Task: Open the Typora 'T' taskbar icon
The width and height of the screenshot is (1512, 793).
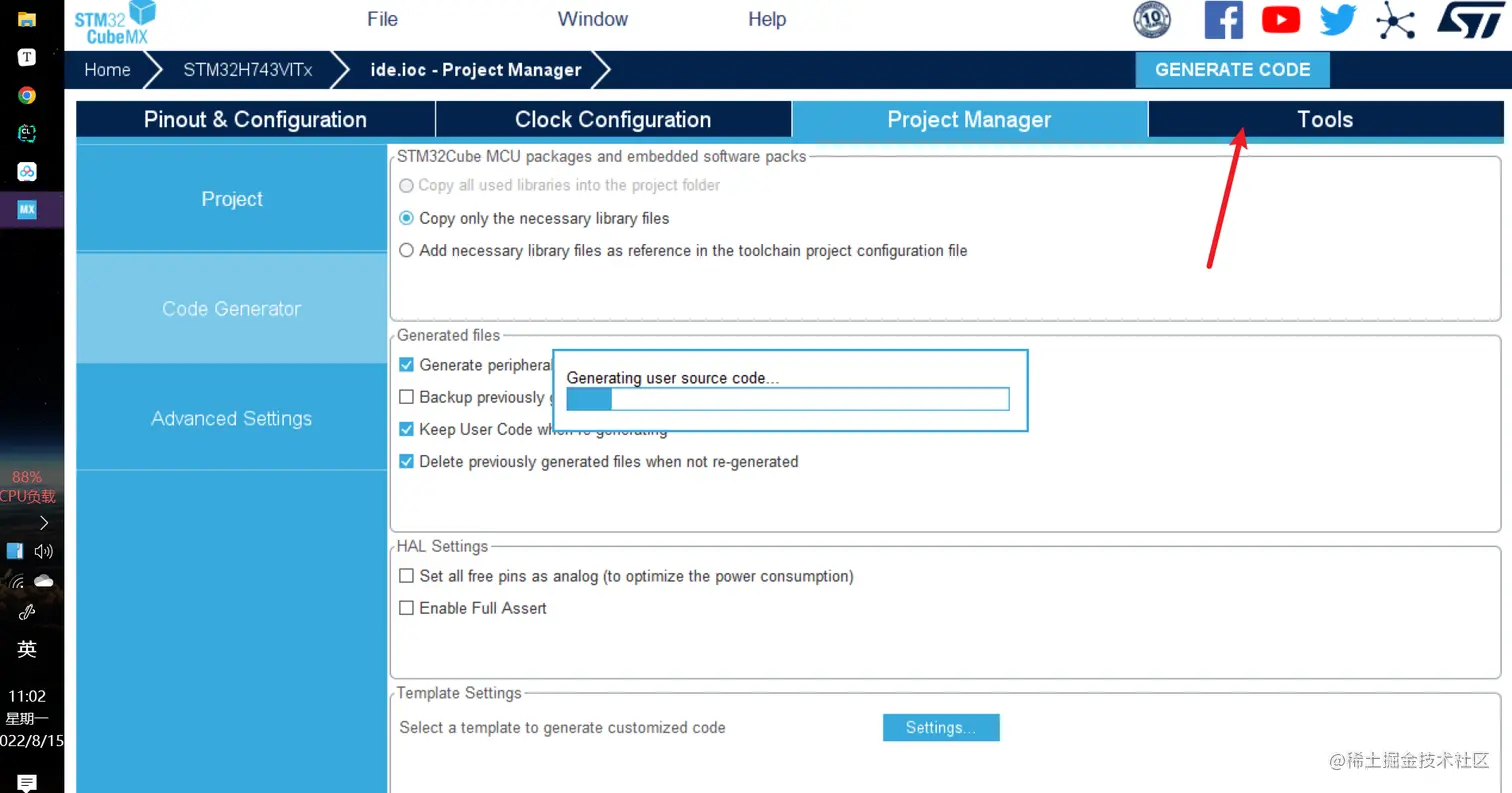Action: (27, 58)
